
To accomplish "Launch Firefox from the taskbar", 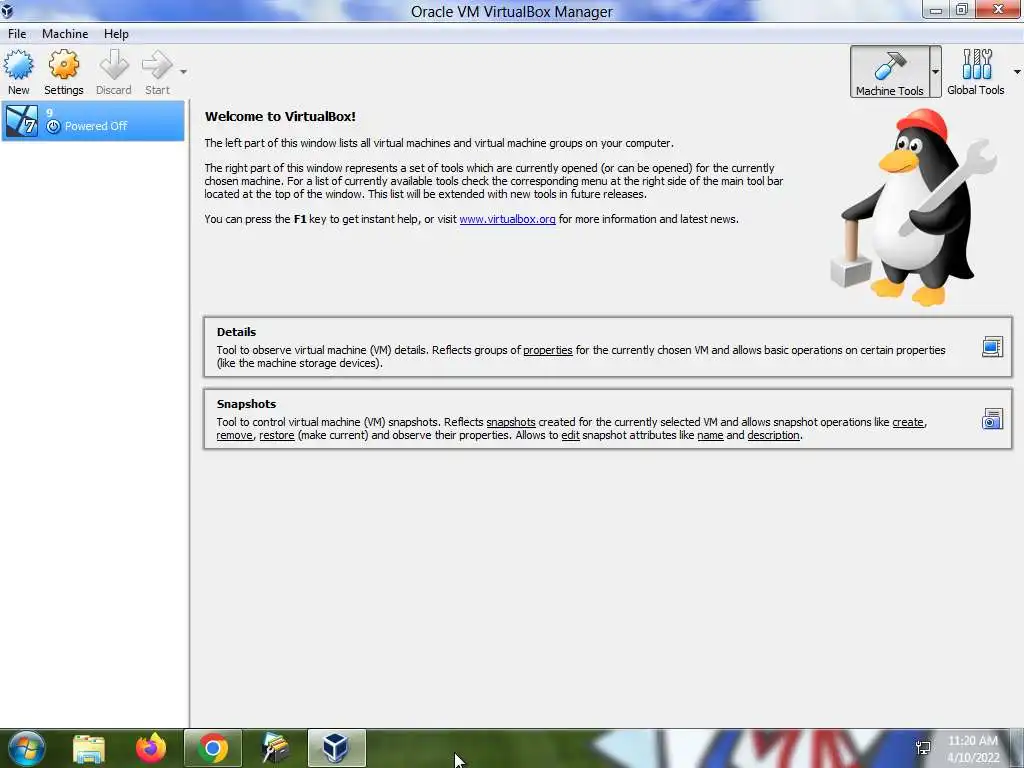I will click(x=151, y=748).
